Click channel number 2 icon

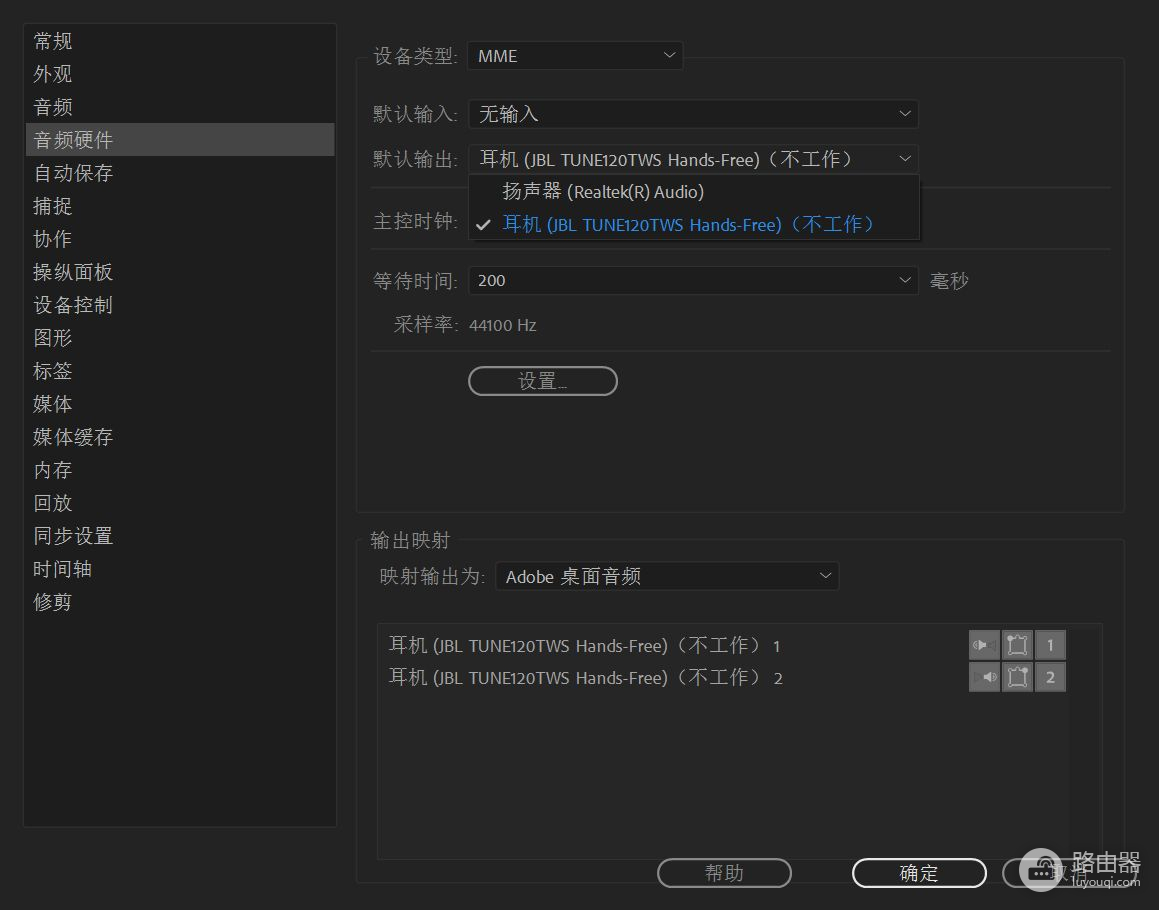[1050, 677]
